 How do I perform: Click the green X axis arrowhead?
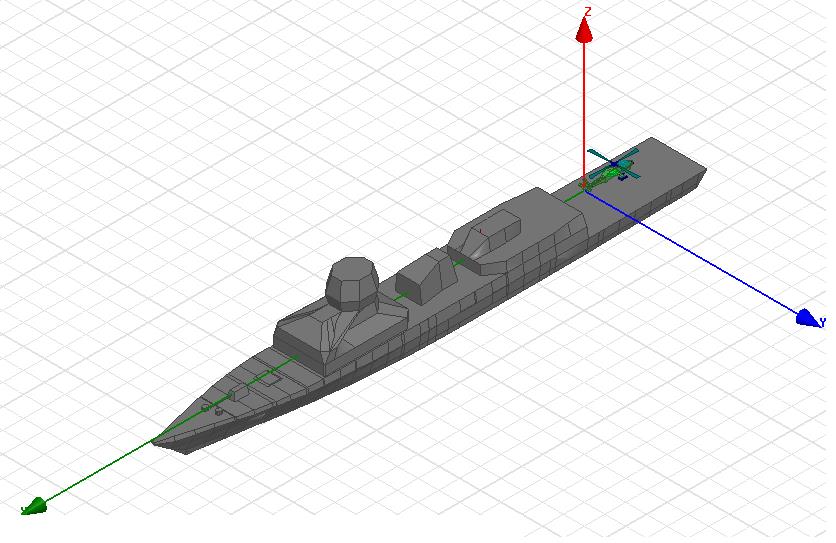[x=33, y=505]
